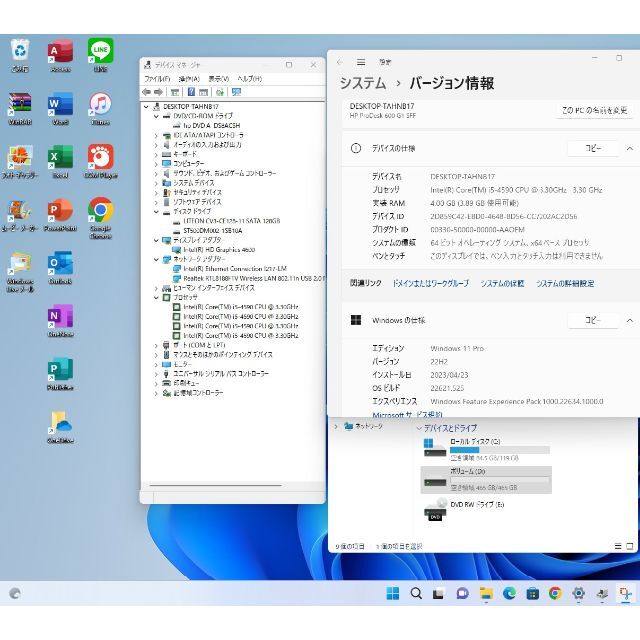The image size is (640, 640).
Task: Collapse the DVD/CD-ROM ドライブ tree node
Action: (156, 116)
